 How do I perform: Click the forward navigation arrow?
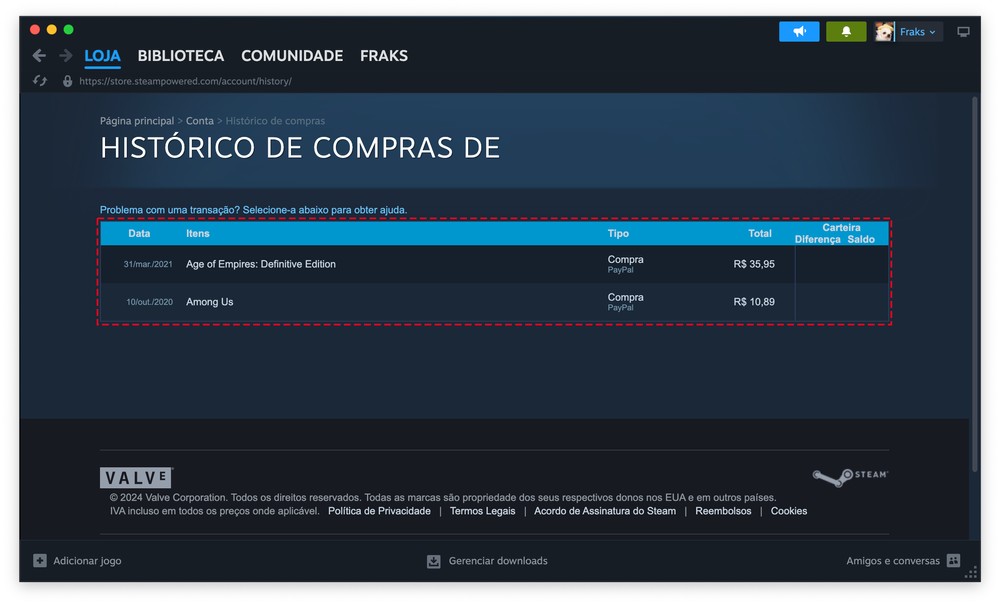point(65,56)
